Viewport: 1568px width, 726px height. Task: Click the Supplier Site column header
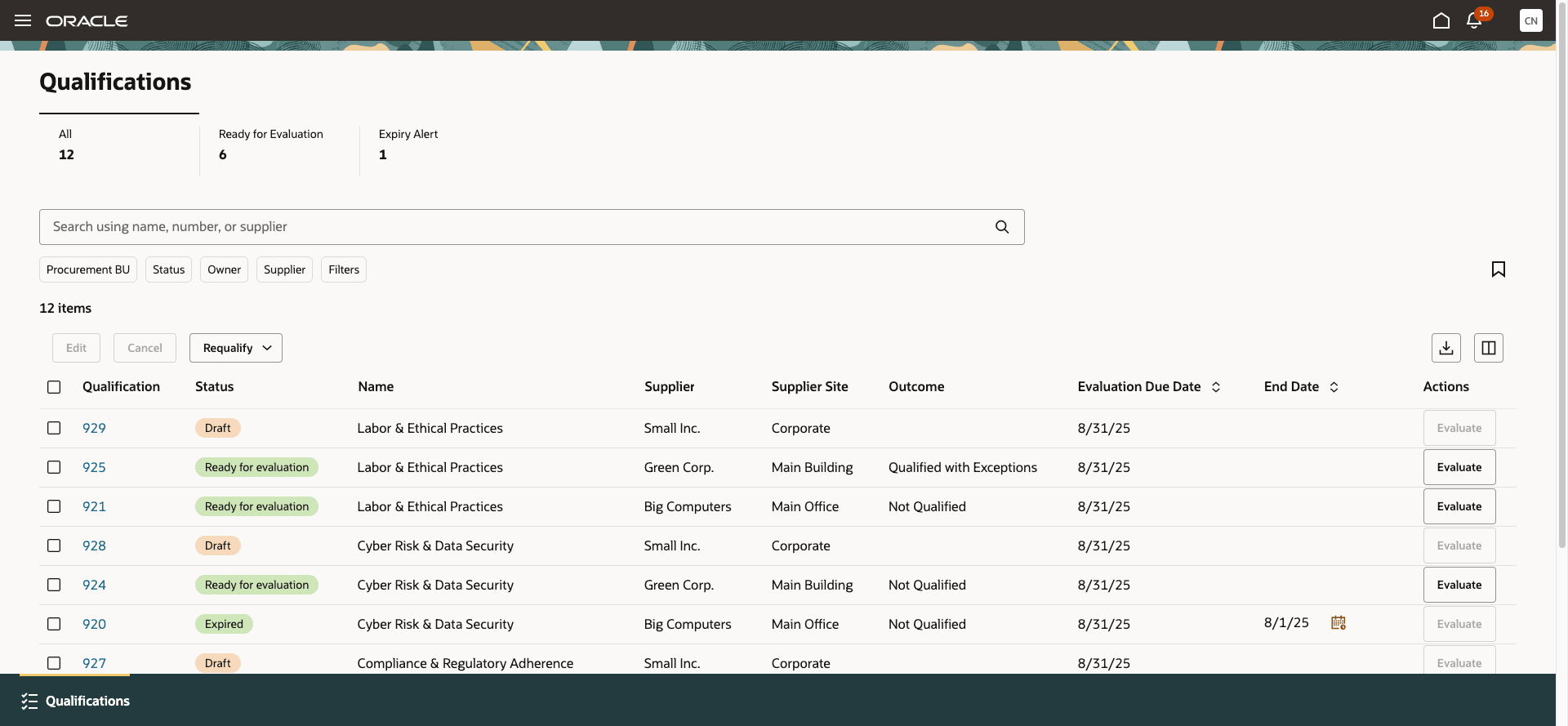(809, 387)
